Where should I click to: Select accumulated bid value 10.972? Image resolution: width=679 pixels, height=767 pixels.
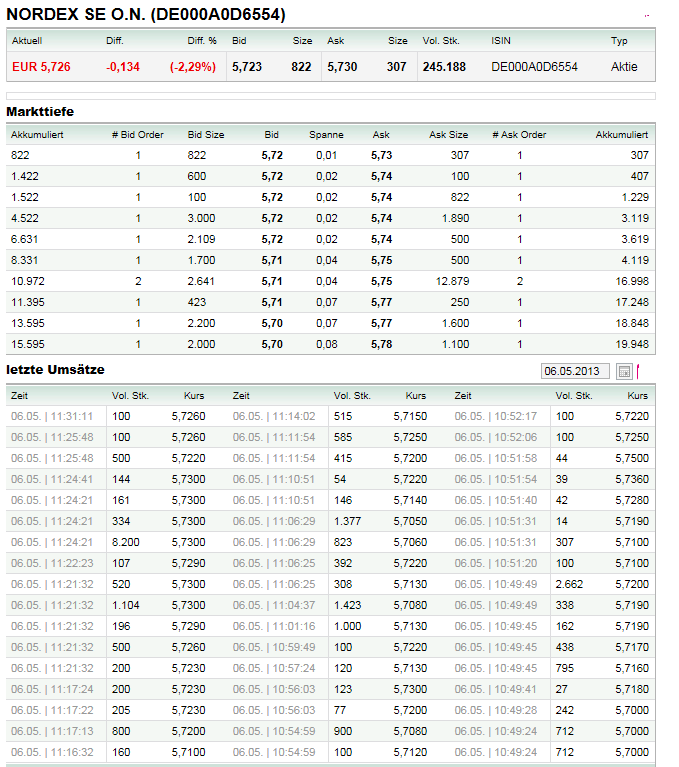[27, 281]
